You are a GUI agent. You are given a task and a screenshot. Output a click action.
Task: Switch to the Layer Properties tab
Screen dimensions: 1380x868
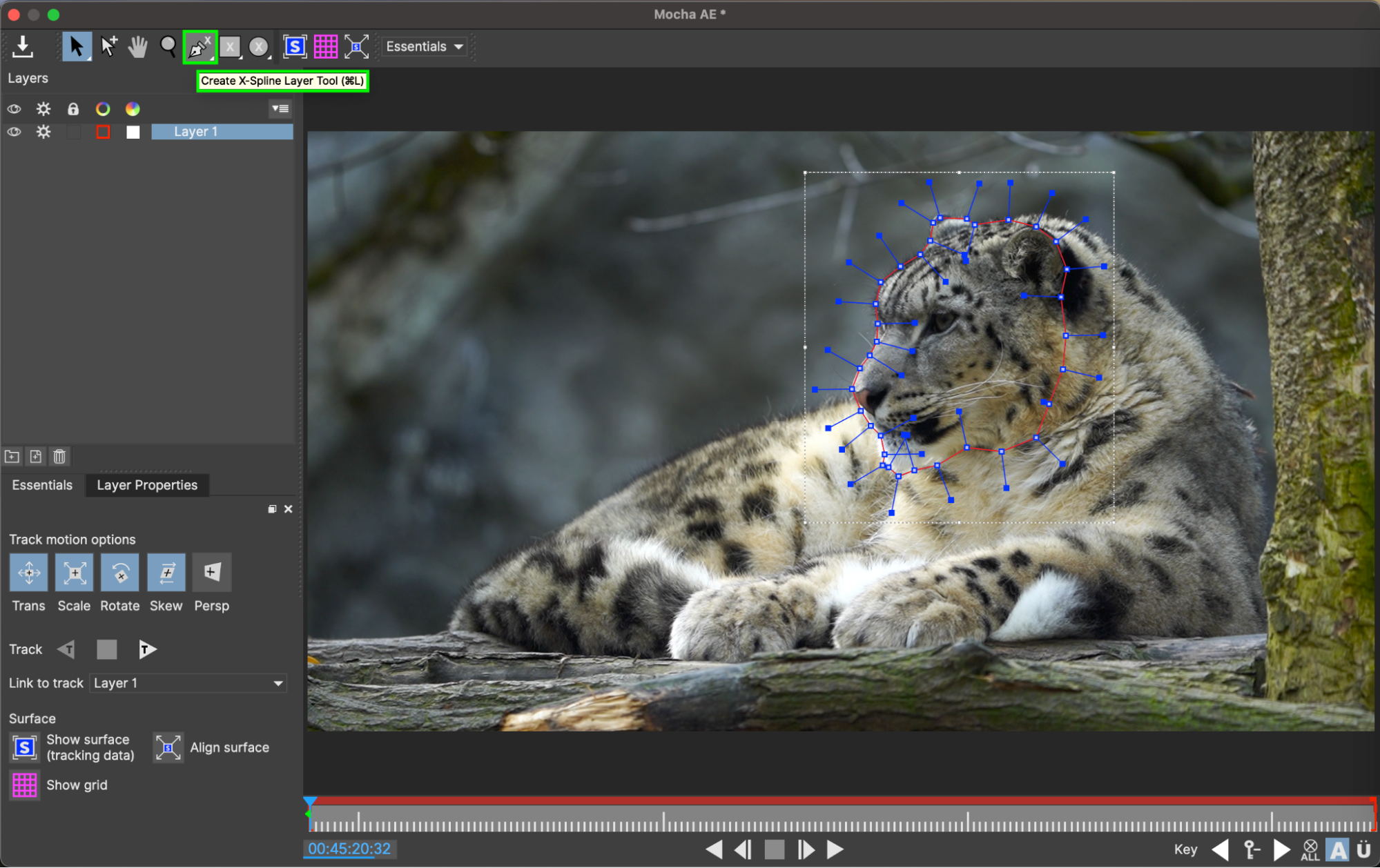click(x=147, y=485)
